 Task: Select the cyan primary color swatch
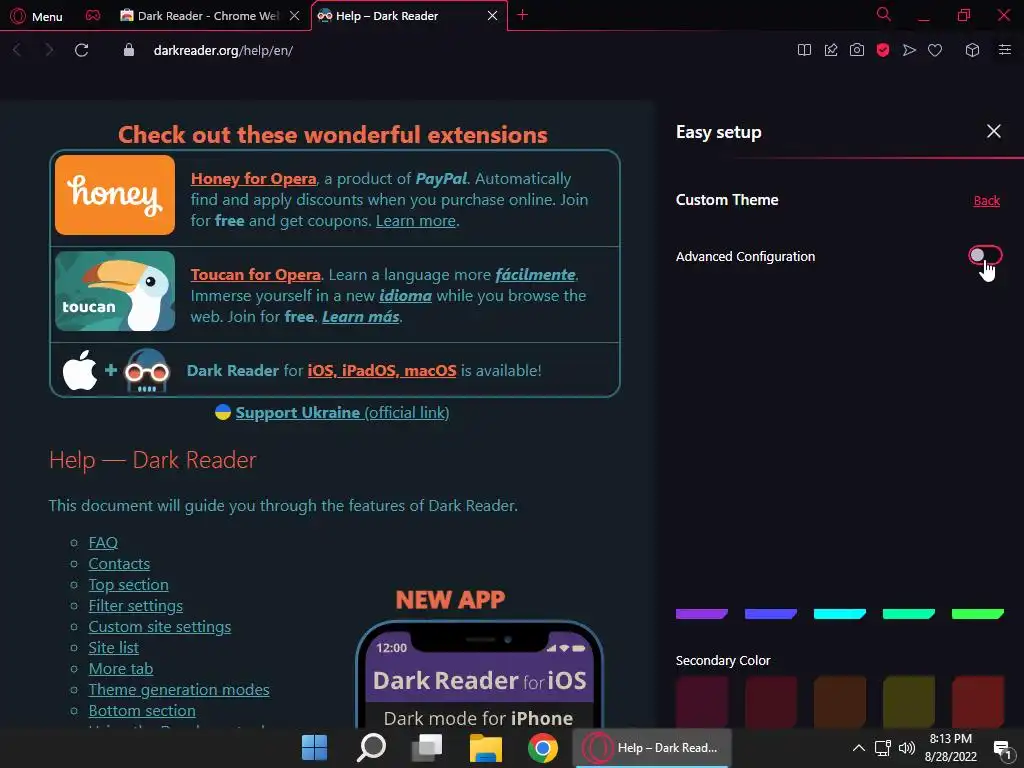pyautogui.click(x=840, y=614)
